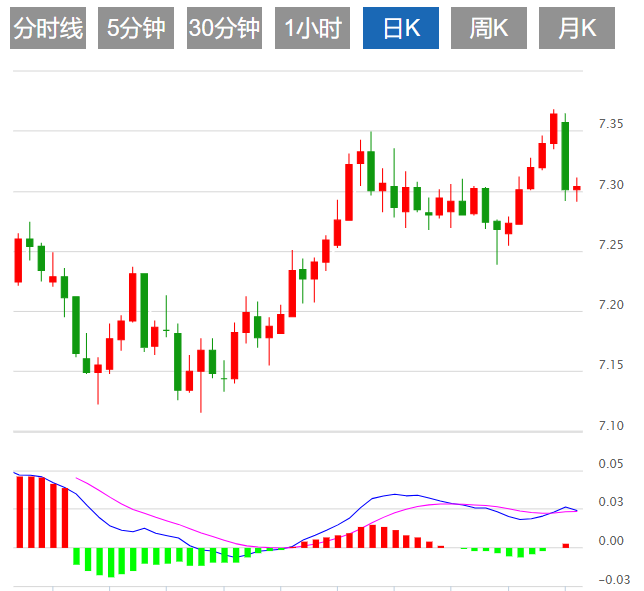The height and width of the screenshot is (591, 644).
Task: Select the 日K daily candlestick tab
Action: [401, 28]
